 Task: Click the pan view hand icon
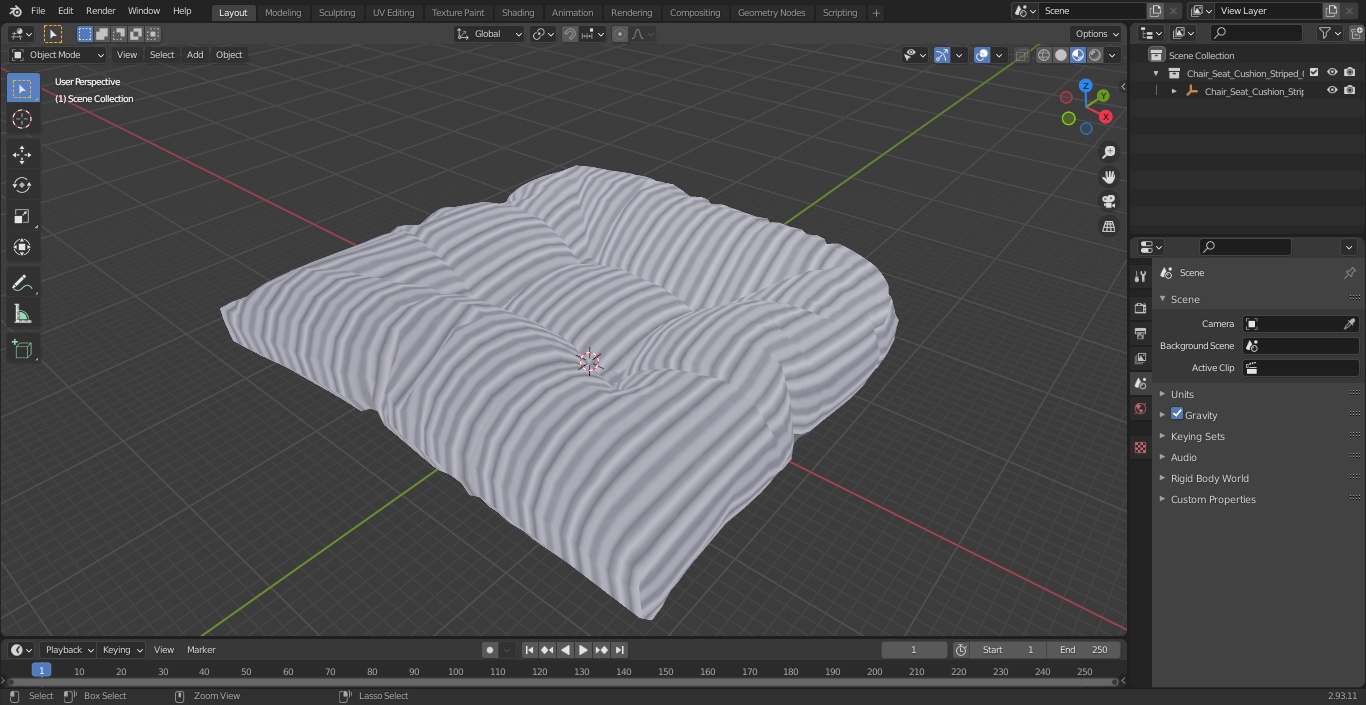pos(1108,177)
